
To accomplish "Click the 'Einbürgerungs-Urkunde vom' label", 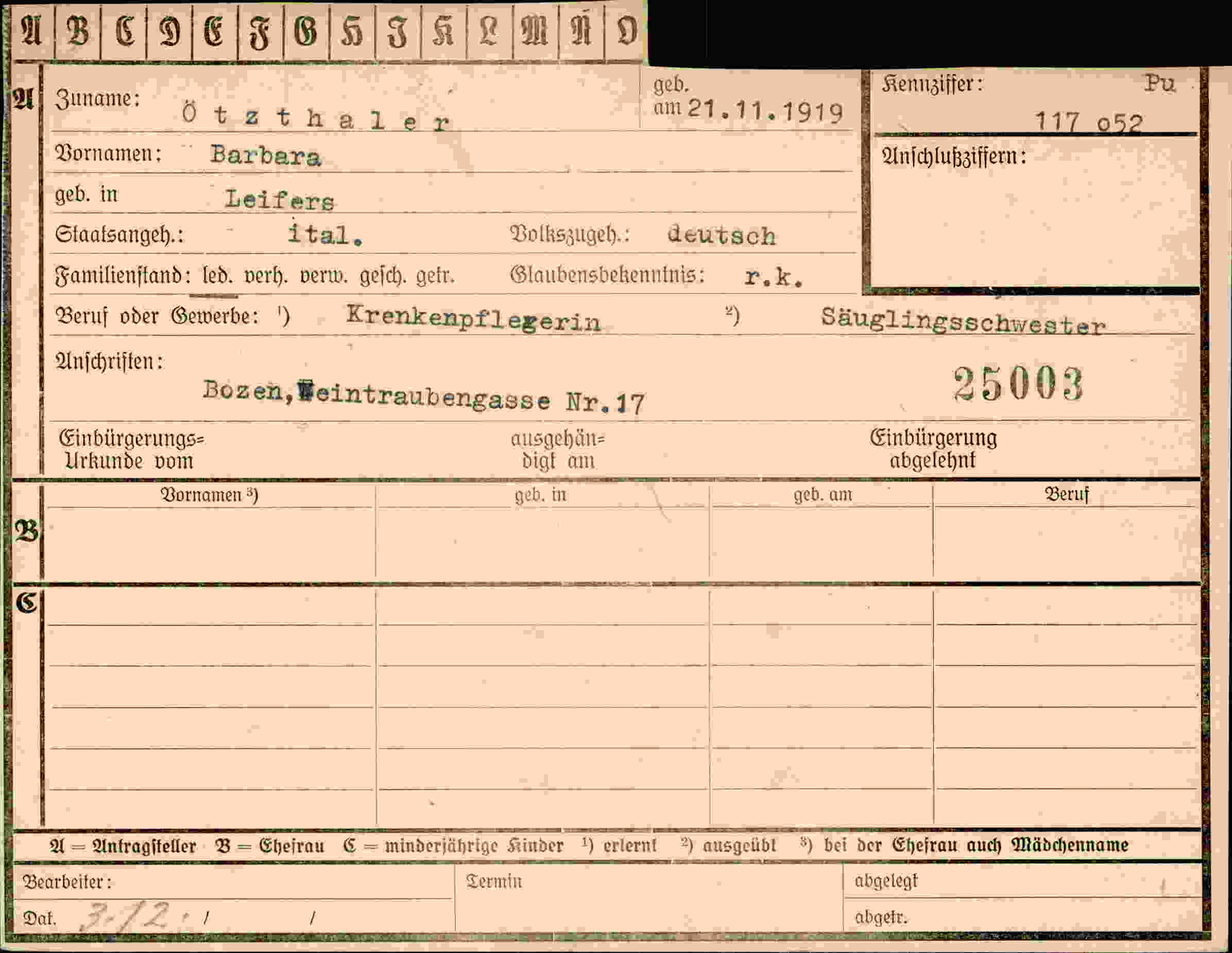I will (x=131, y=449).
